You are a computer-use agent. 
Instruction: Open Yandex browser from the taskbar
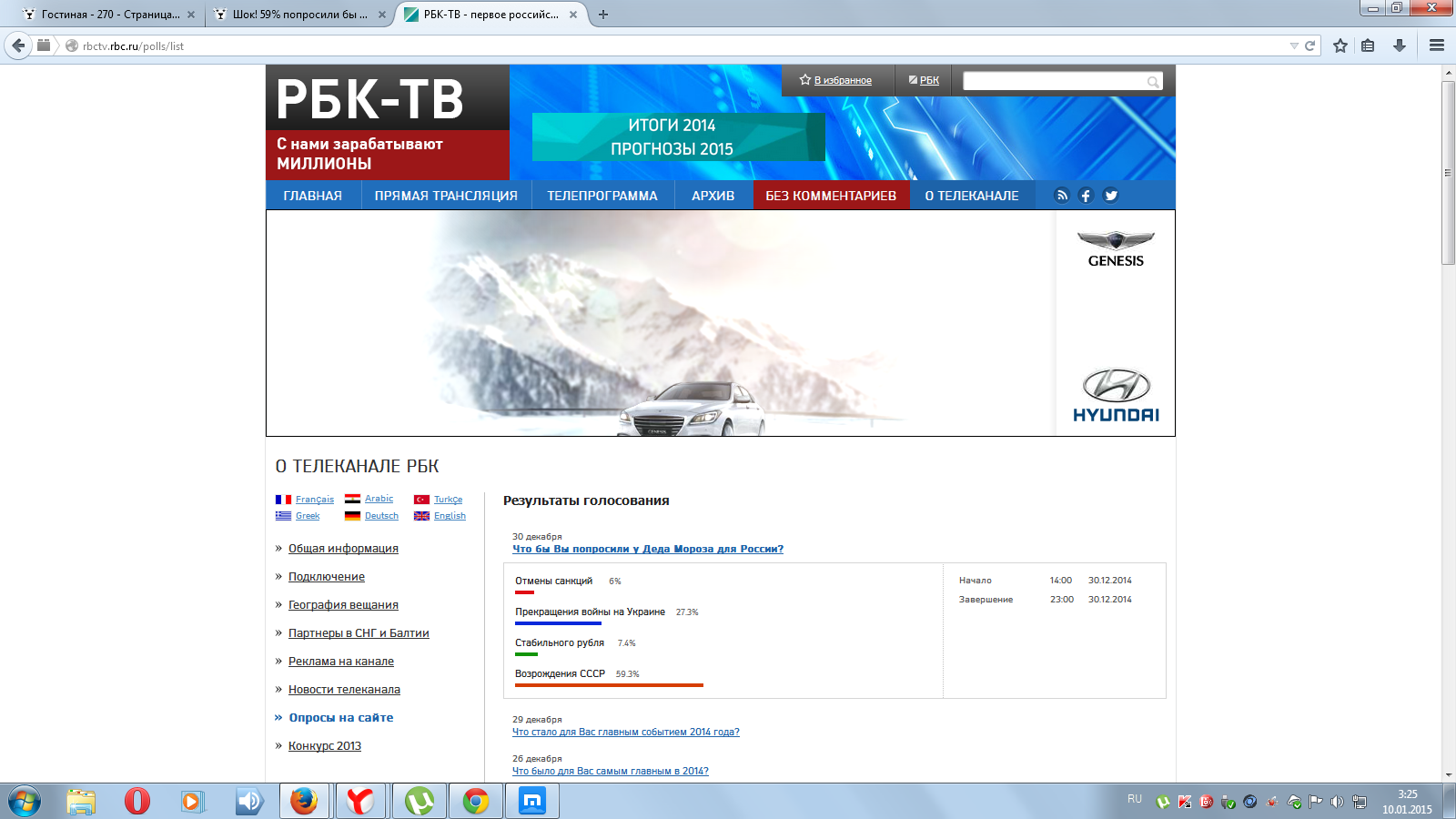(360, 802)
